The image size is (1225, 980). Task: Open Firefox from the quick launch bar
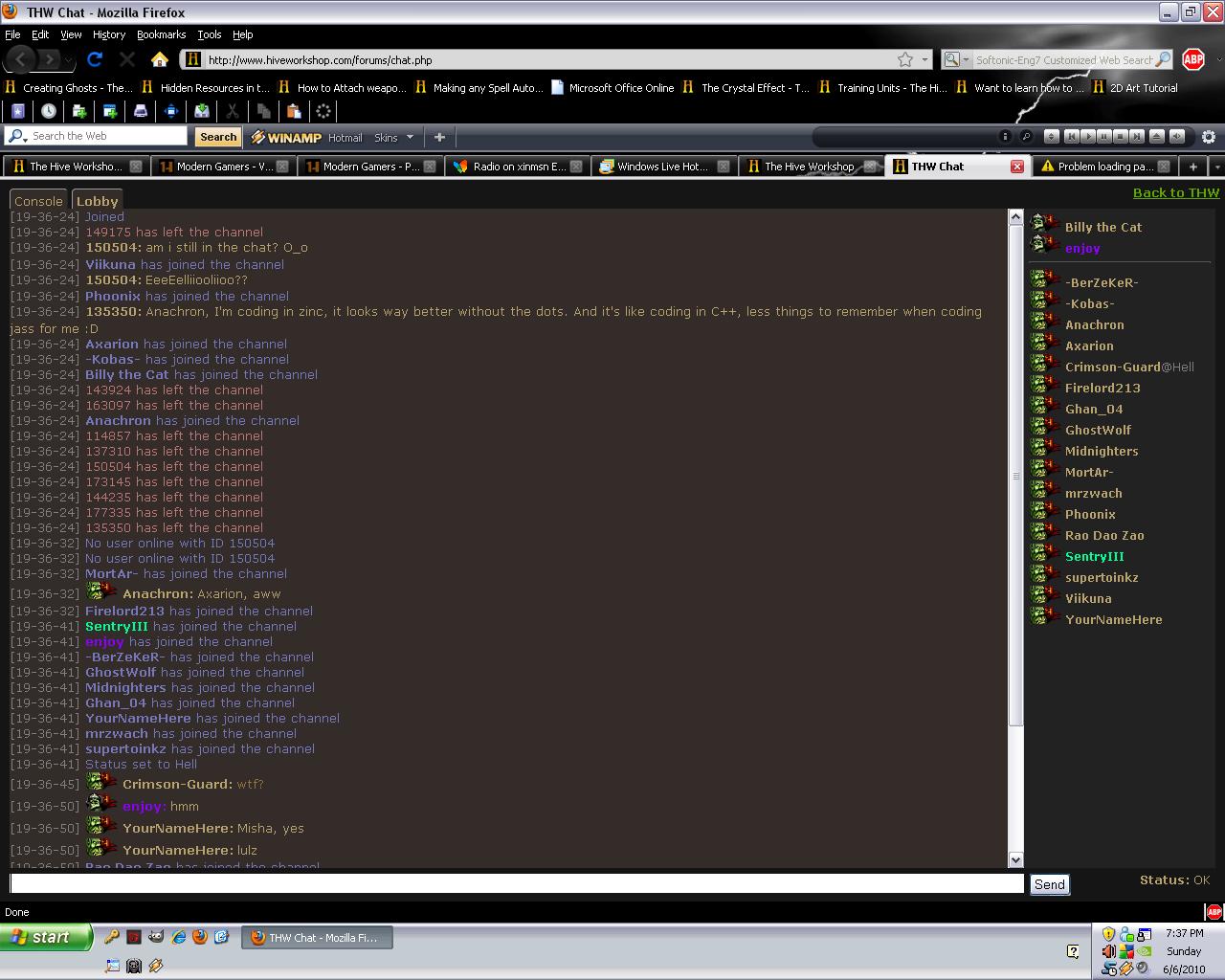(200, 937)
